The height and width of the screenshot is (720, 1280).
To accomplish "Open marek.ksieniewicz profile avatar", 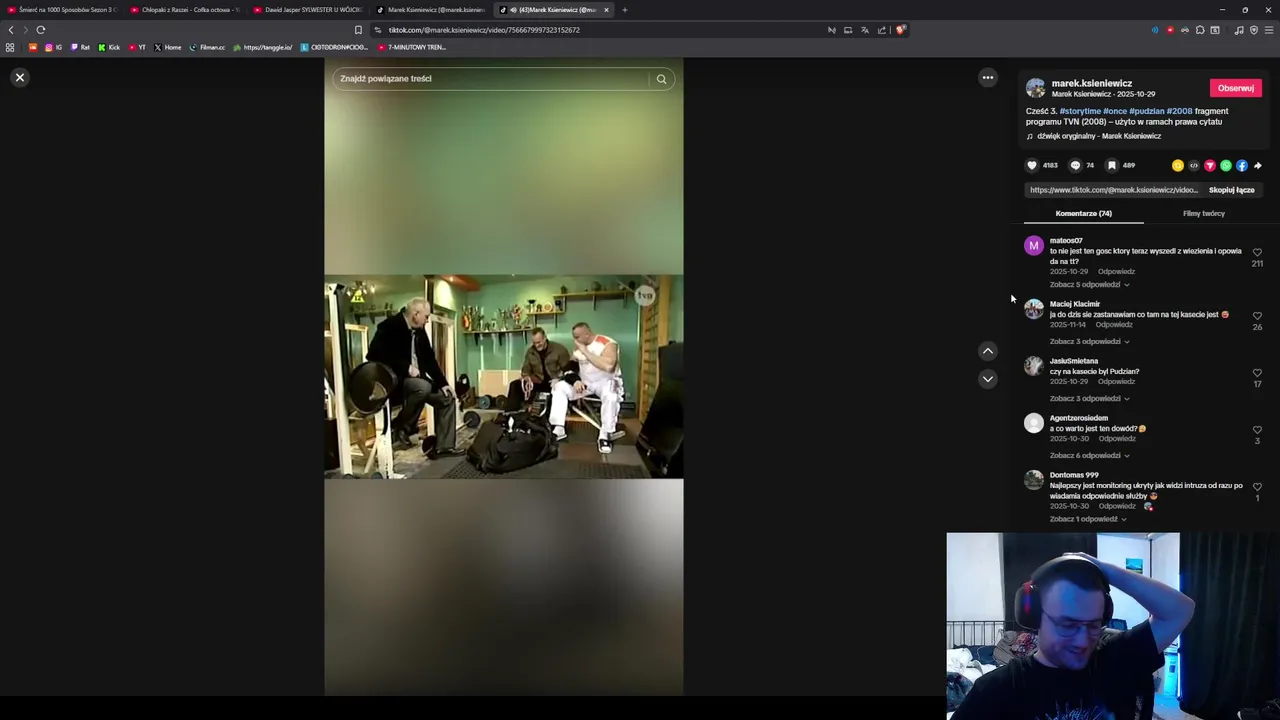I will (x=1035, y=88).
